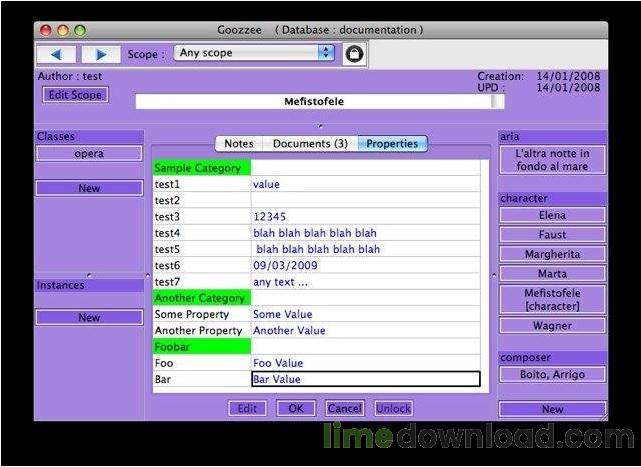Click the Edit Scope button
641x467 pixels.
pyautogui.click(x=76, y=95)
